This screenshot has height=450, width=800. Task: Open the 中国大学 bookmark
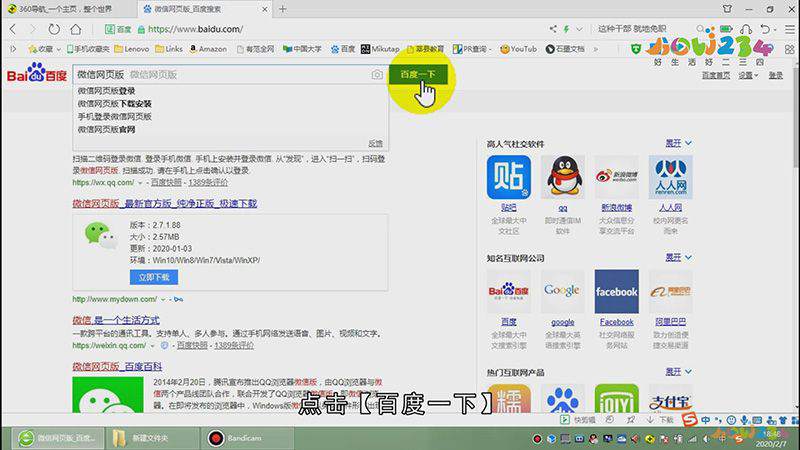(x=302, y=49)
